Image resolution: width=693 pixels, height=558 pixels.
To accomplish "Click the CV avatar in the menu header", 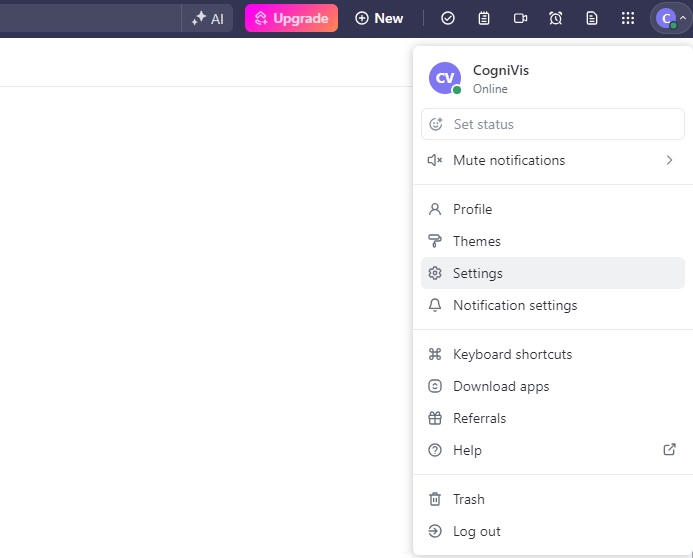I will [x=445, y=78].
